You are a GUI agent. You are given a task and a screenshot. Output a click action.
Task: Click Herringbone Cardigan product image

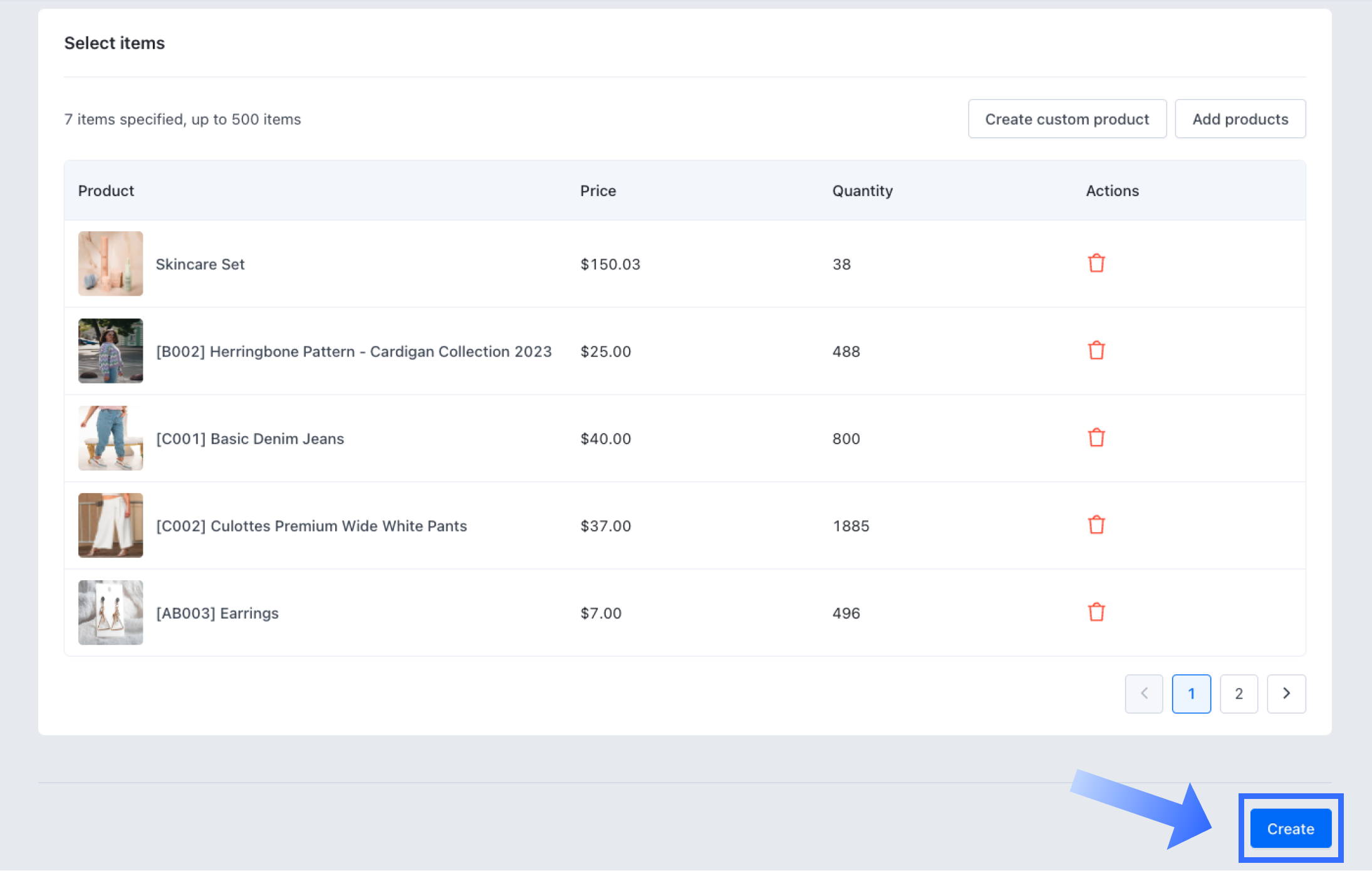(x=110, y=350)
